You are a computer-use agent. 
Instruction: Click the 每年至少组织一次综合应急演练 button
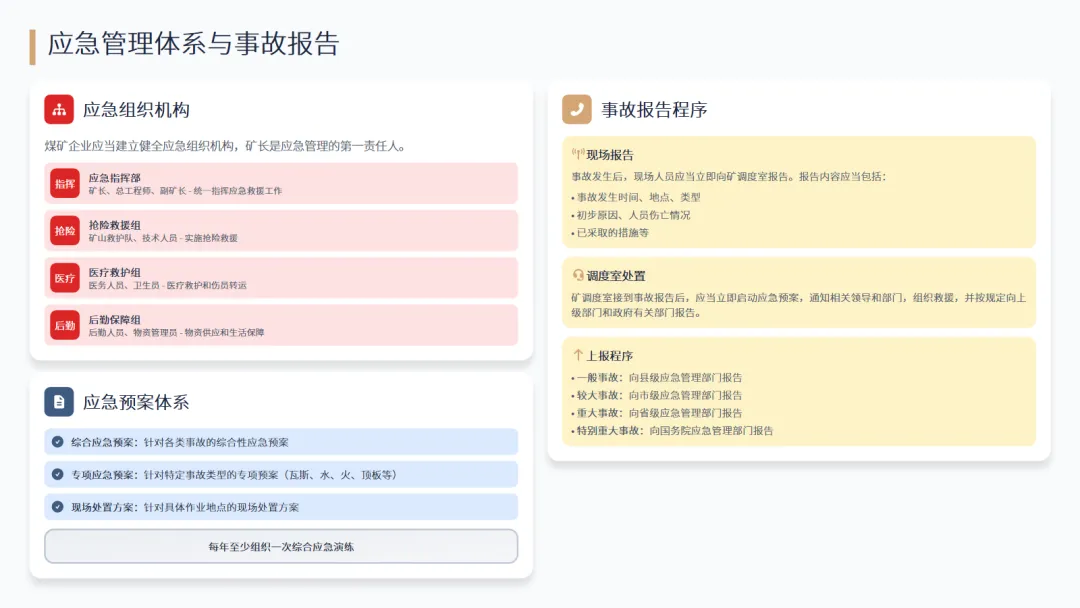pyautogui.click(x=281, y=546)
